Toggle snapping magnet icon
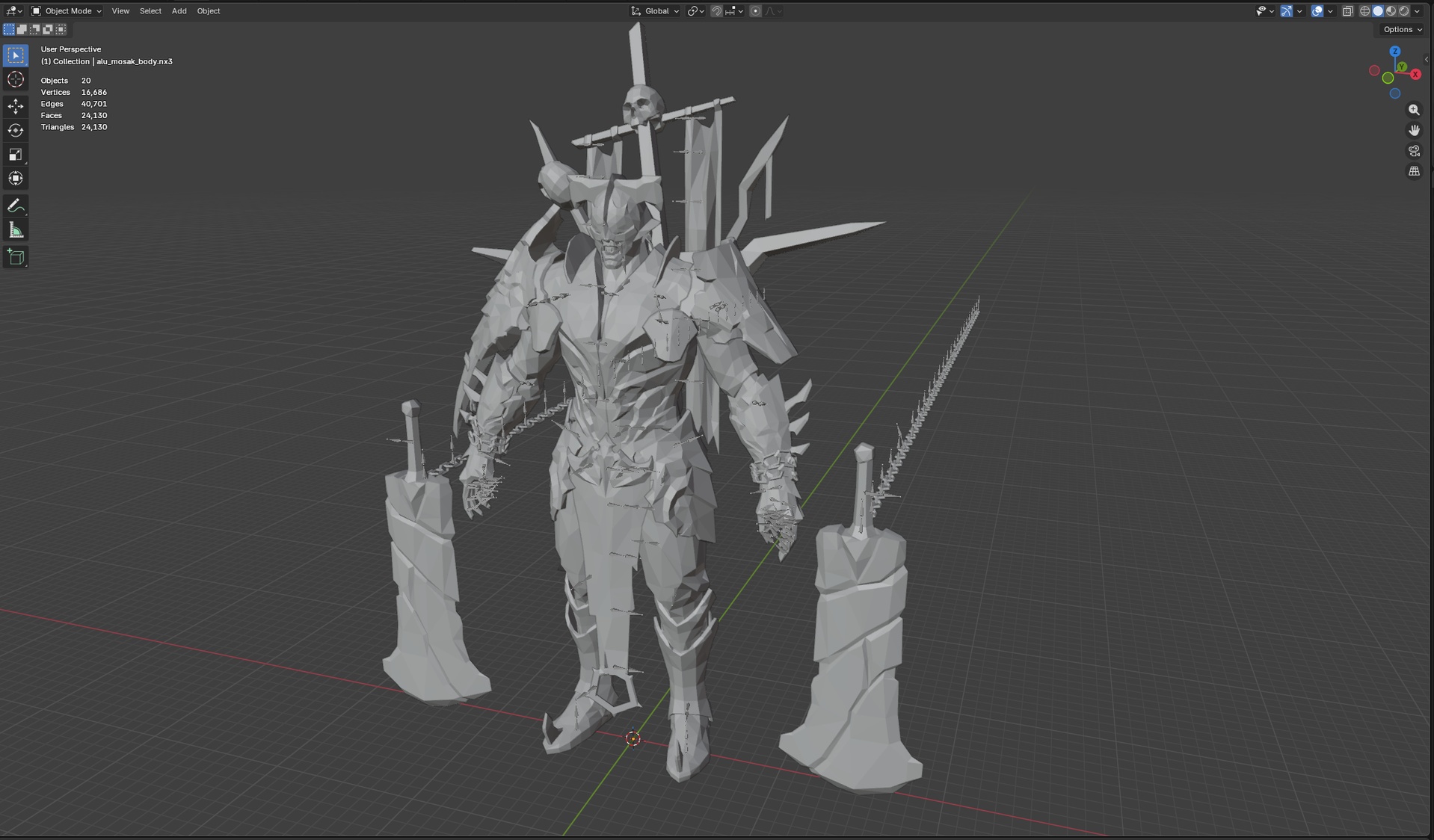The width and height of the screenshot is (1434, 840). coord(716,11)
